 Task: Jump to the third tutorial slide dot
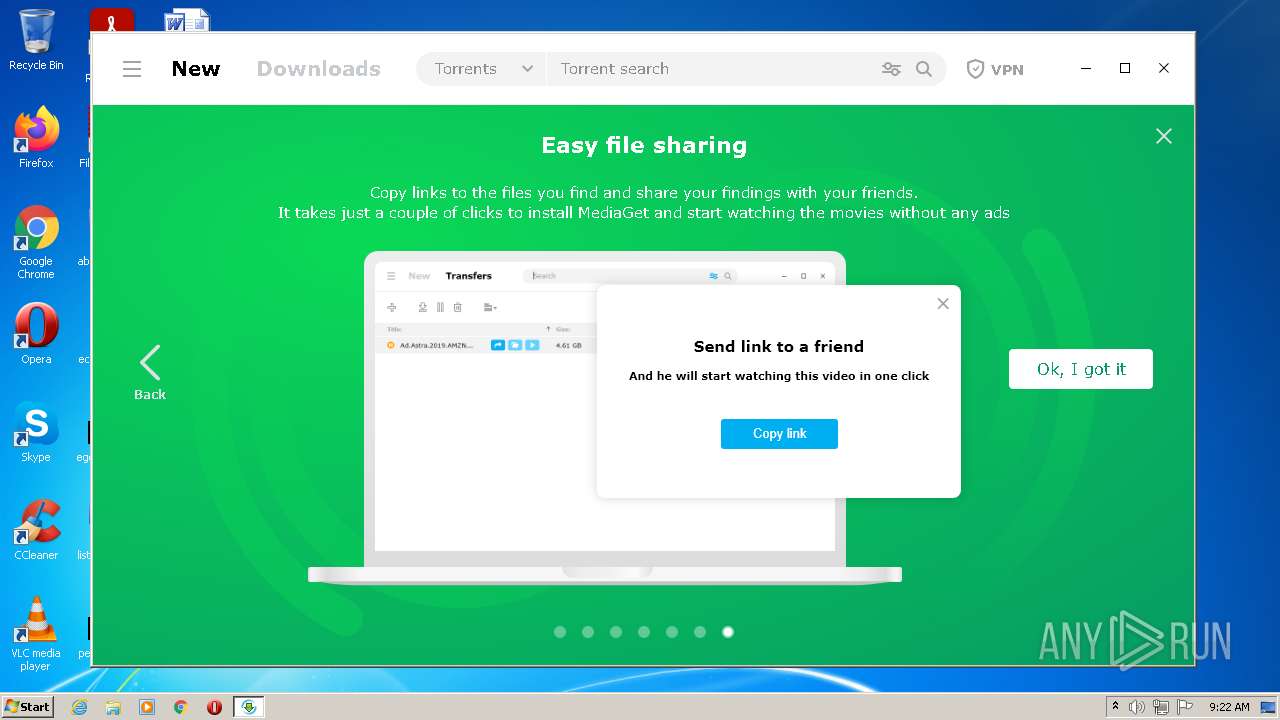click(616, 632)
